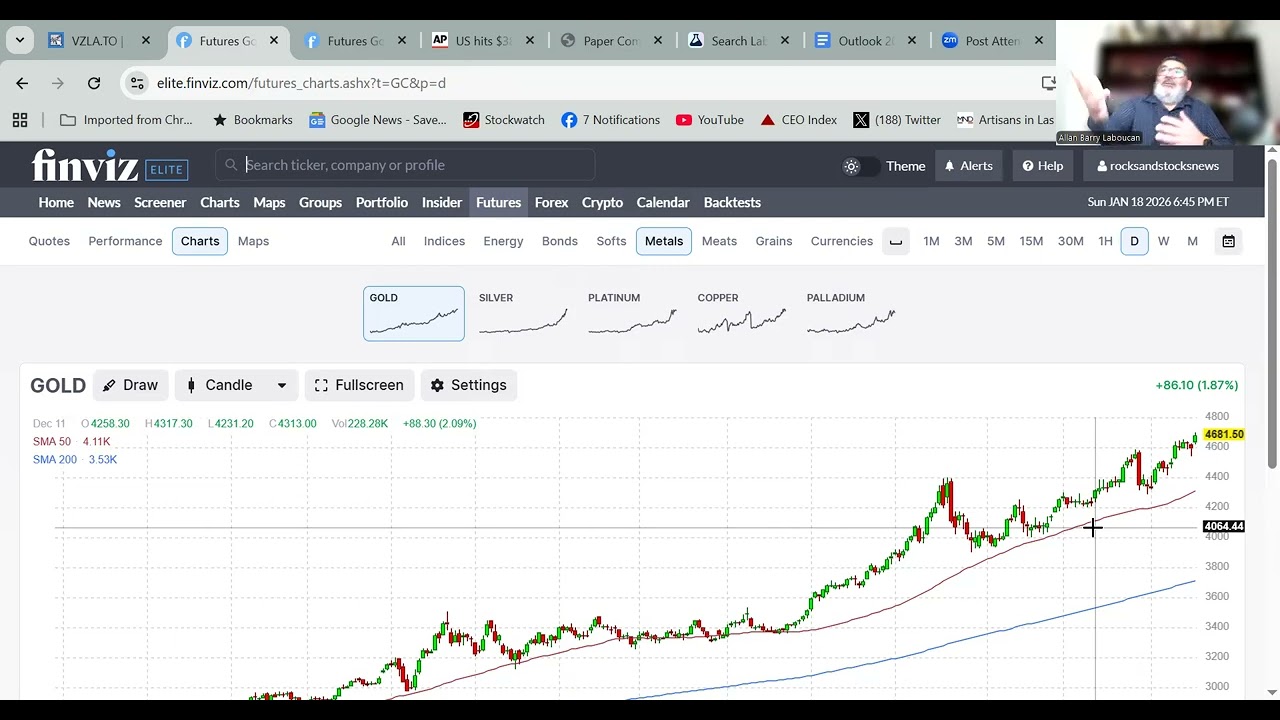Select the Energy futures category
Screen dimensions: 1280x720
click(x=503, y=241)
